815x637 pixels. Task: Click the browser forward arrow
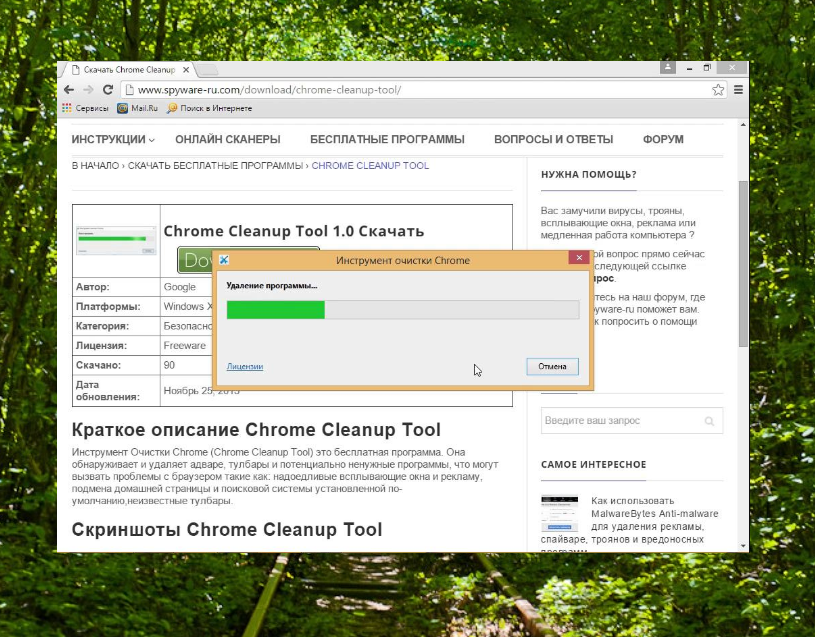click(x=88, y=90)
